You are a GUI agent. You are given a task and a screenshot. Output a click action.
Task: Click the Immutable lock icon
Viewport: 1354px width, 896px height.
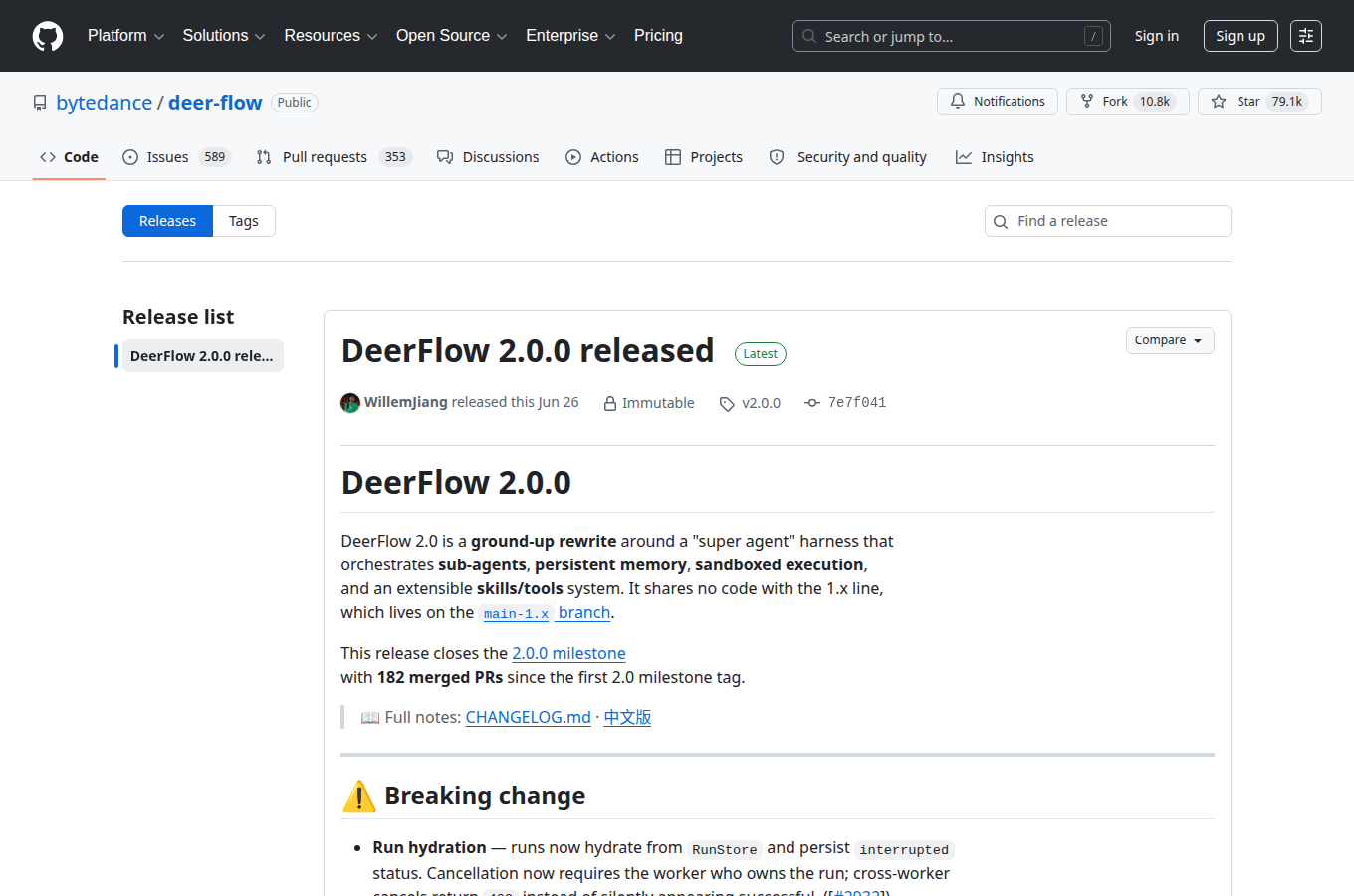(x=610, y=403)
